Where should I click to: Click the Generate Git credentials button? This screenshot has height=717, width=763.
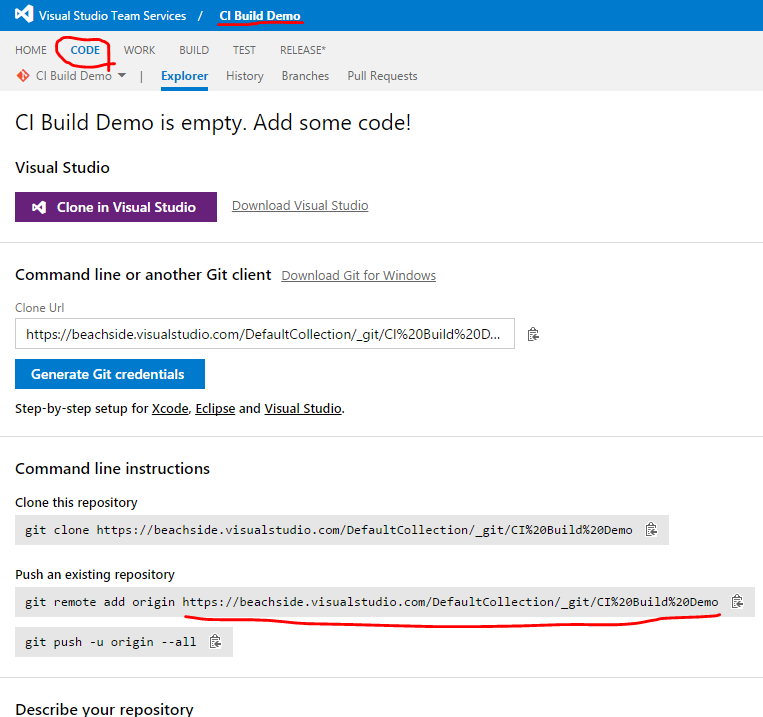point(110,374)
